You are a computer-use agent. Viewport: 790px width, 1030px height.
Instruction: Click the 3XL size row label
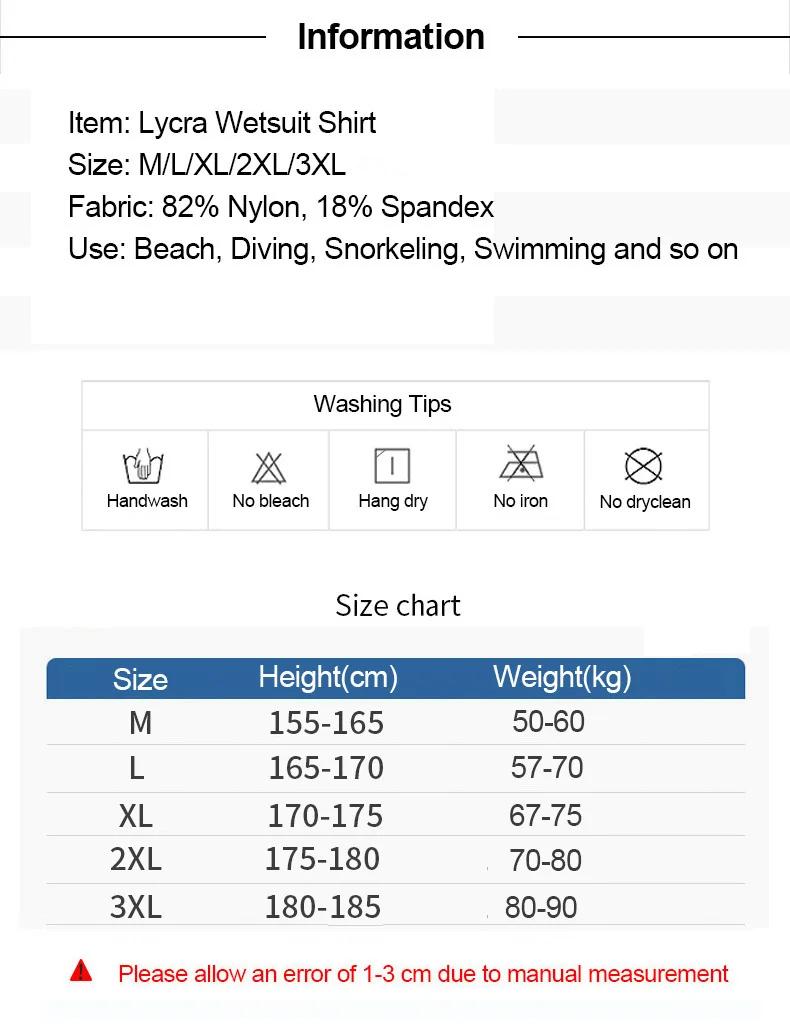point(136,907)
